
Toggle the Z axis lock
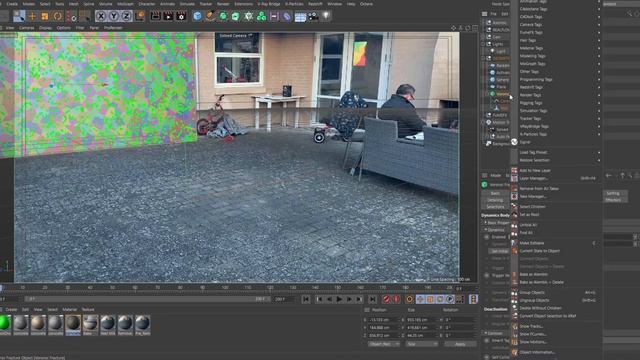click(126, 16)
